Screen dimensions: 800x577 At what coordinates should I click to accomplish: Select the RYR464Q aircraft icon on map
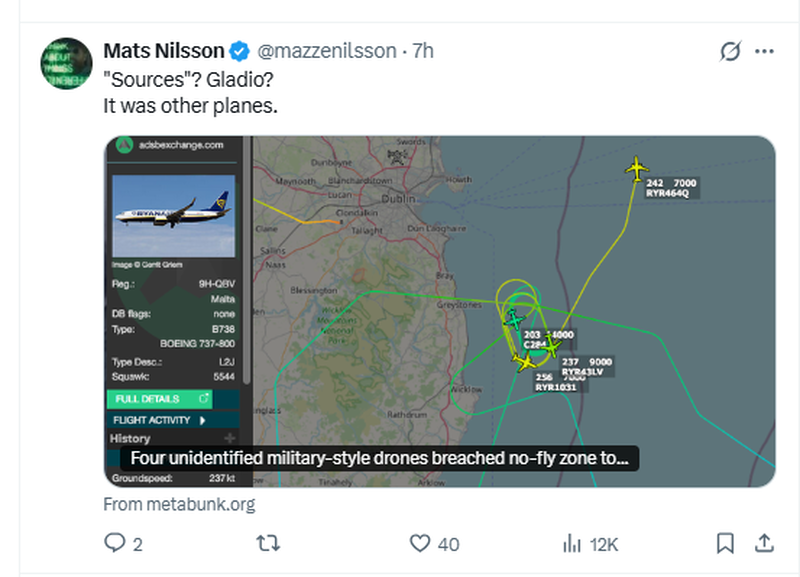(637, 168)
